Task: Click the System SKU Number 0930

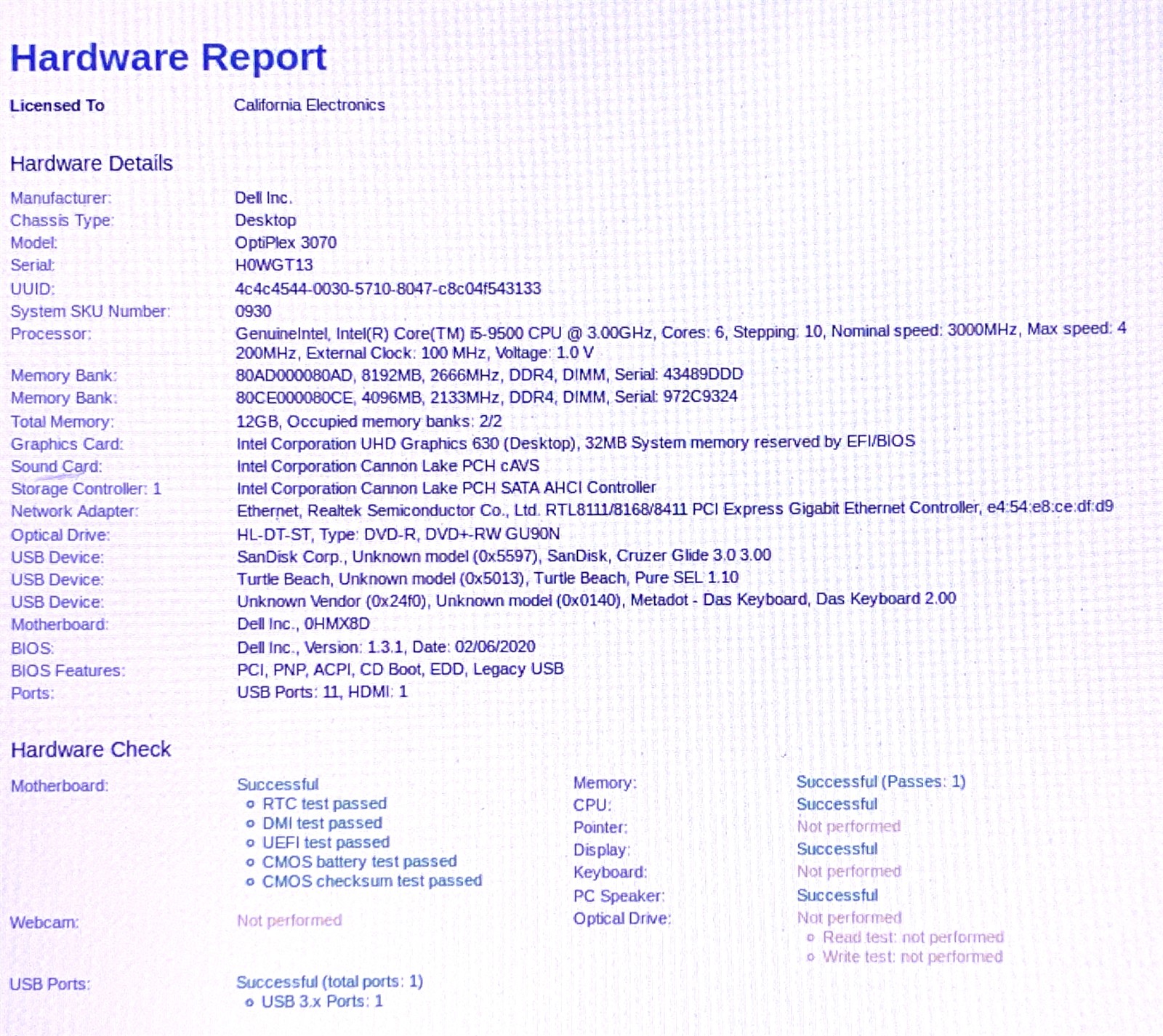Action: 253,311
